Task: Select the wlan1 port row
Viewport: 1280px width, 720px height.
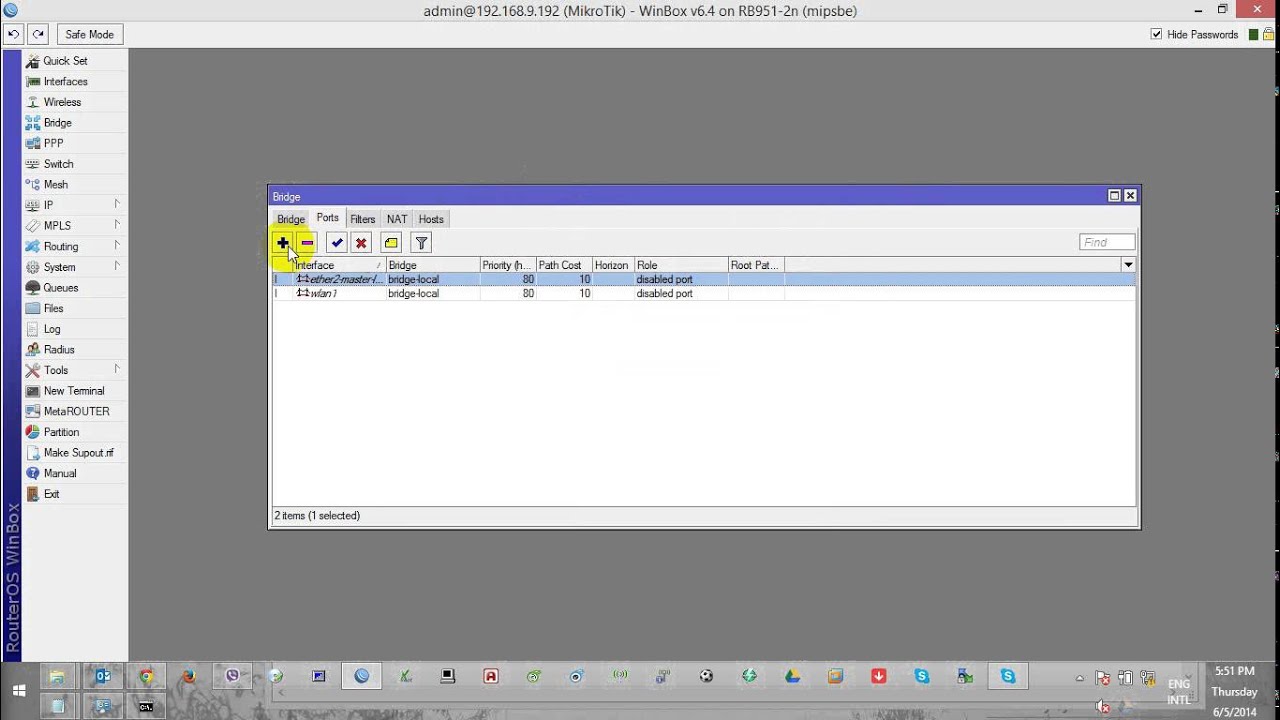Action: pyautogui.click(x=703, y=293)
